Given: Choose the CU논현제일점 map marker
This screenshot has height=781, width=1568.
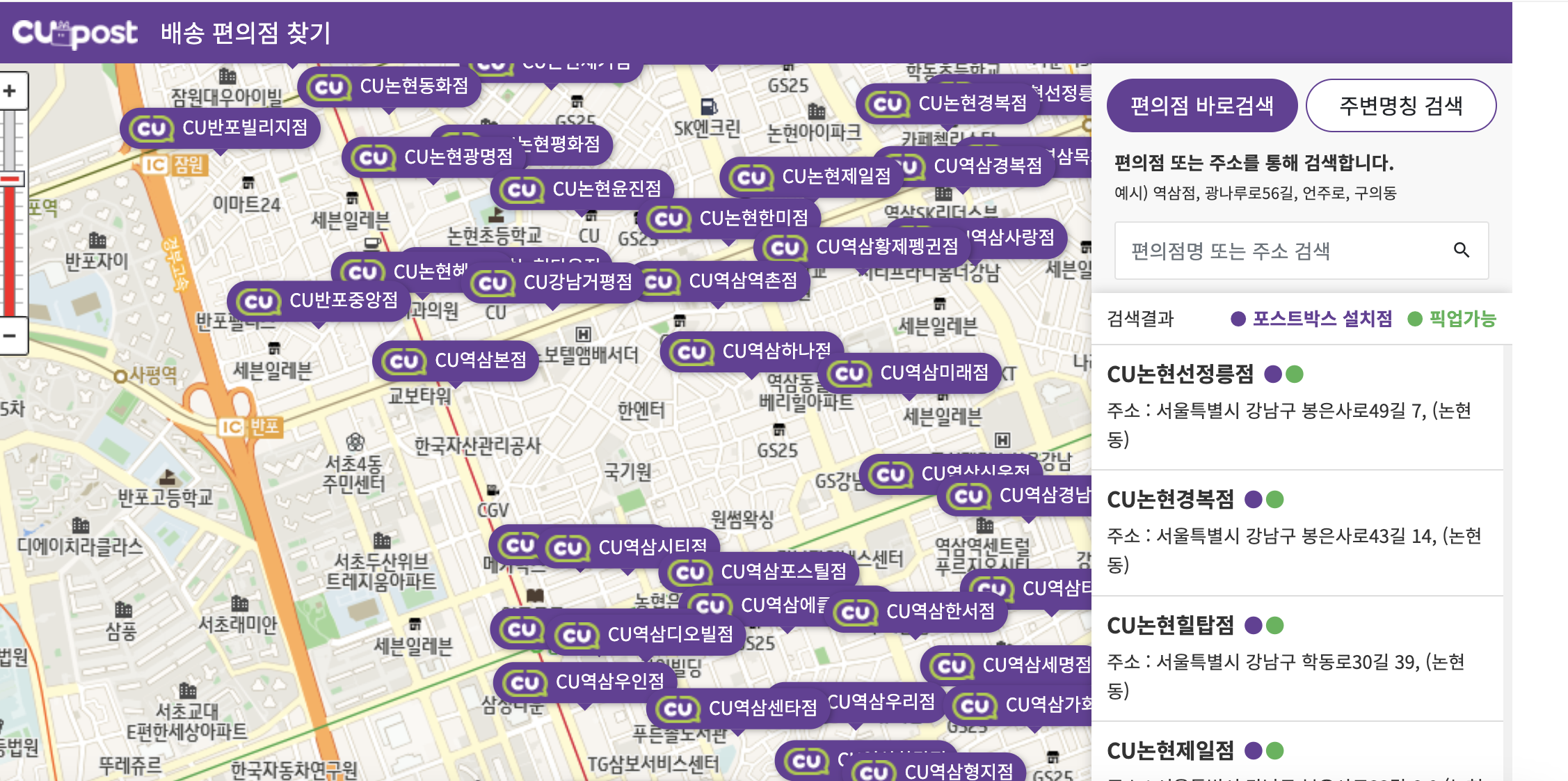Looking at the screenshot, I should coord(811,177).
